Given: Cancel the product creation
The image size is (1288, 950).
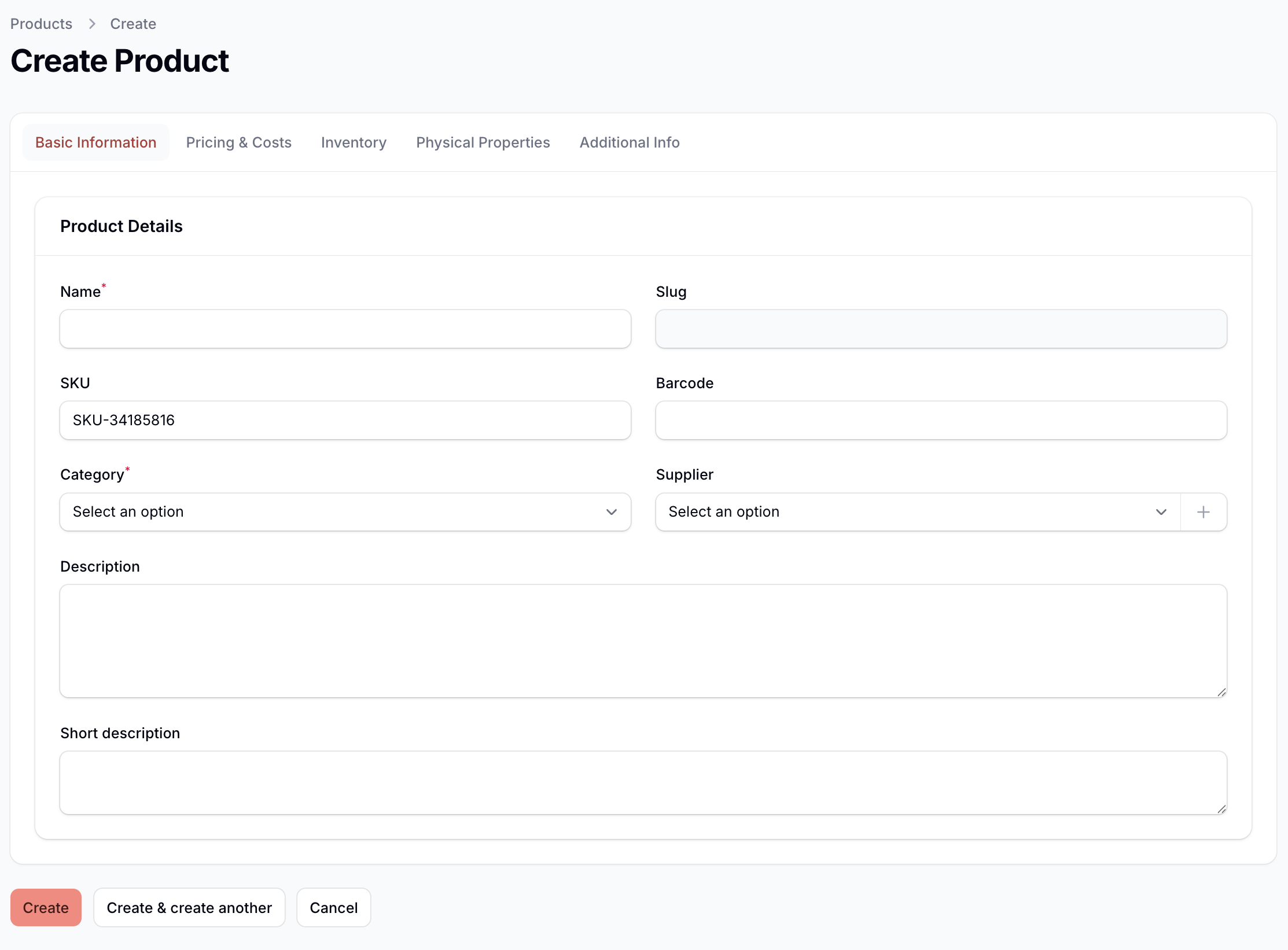Looking at the screenshot, I should [x=333, y=908].
